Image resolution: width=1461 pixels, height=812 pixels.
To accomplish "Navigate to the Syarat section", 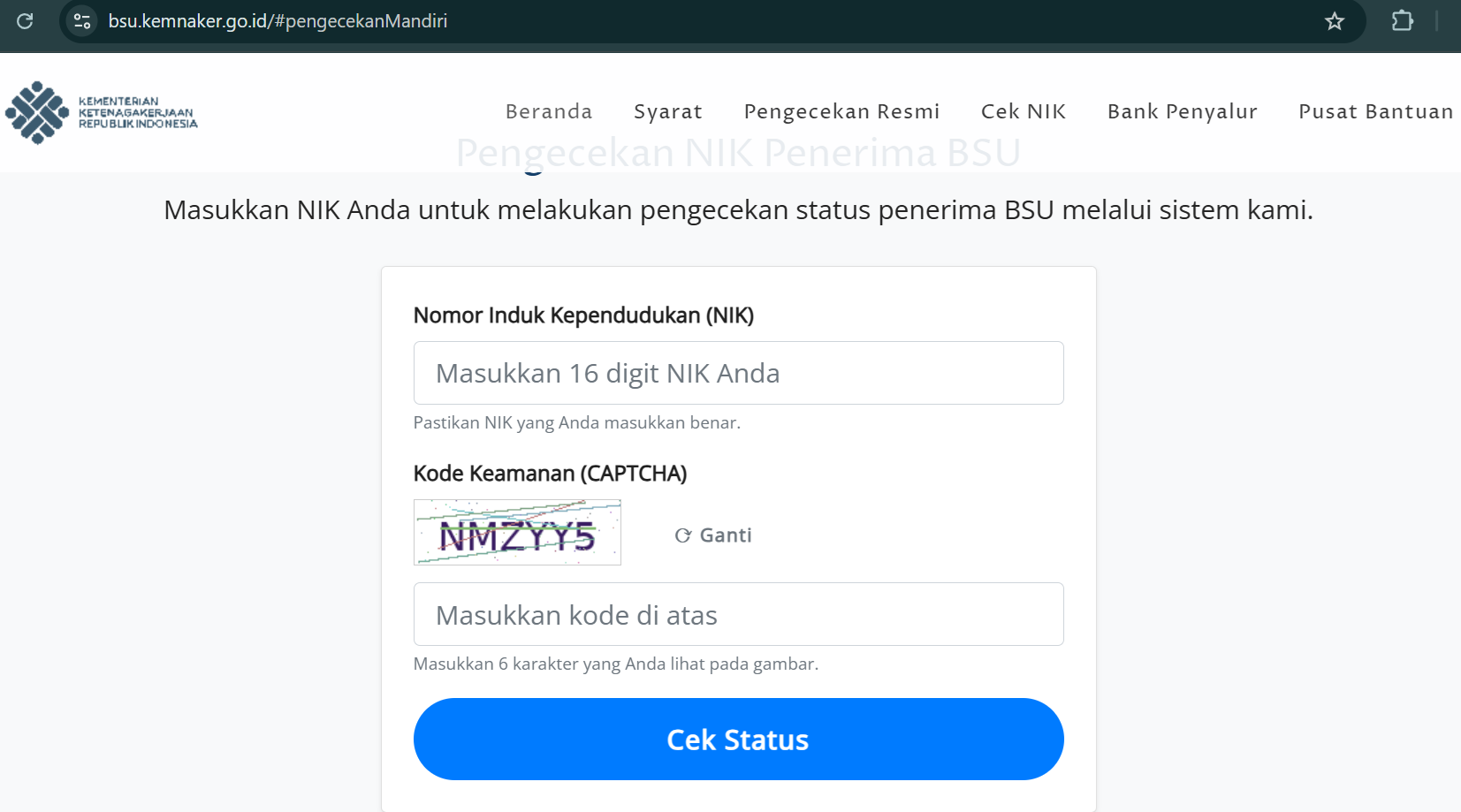I will coord(667,111).
